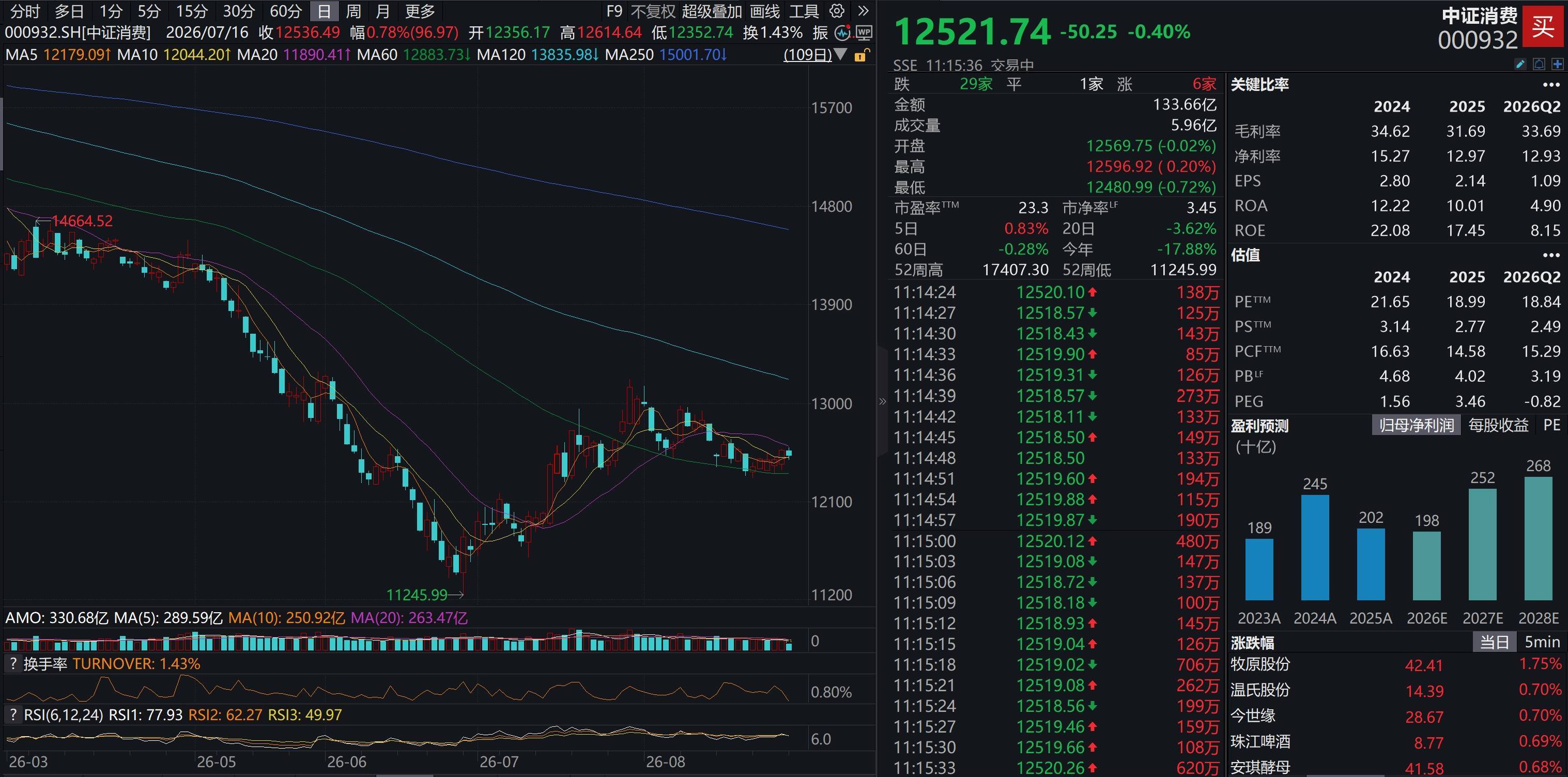
Task: Set a price alert bell icon
Action: pyautogui.click(x=1539, y=64)
